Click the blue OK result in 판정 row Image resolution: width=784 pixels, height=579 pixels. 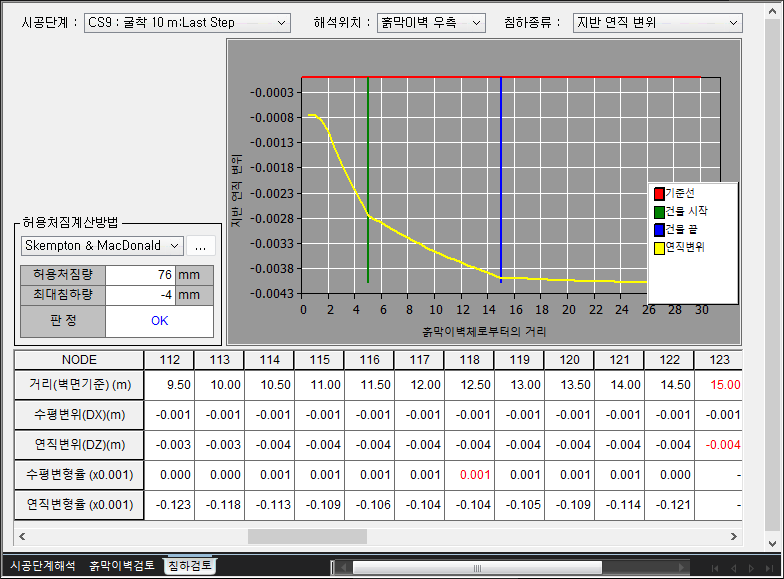[159, 321]
